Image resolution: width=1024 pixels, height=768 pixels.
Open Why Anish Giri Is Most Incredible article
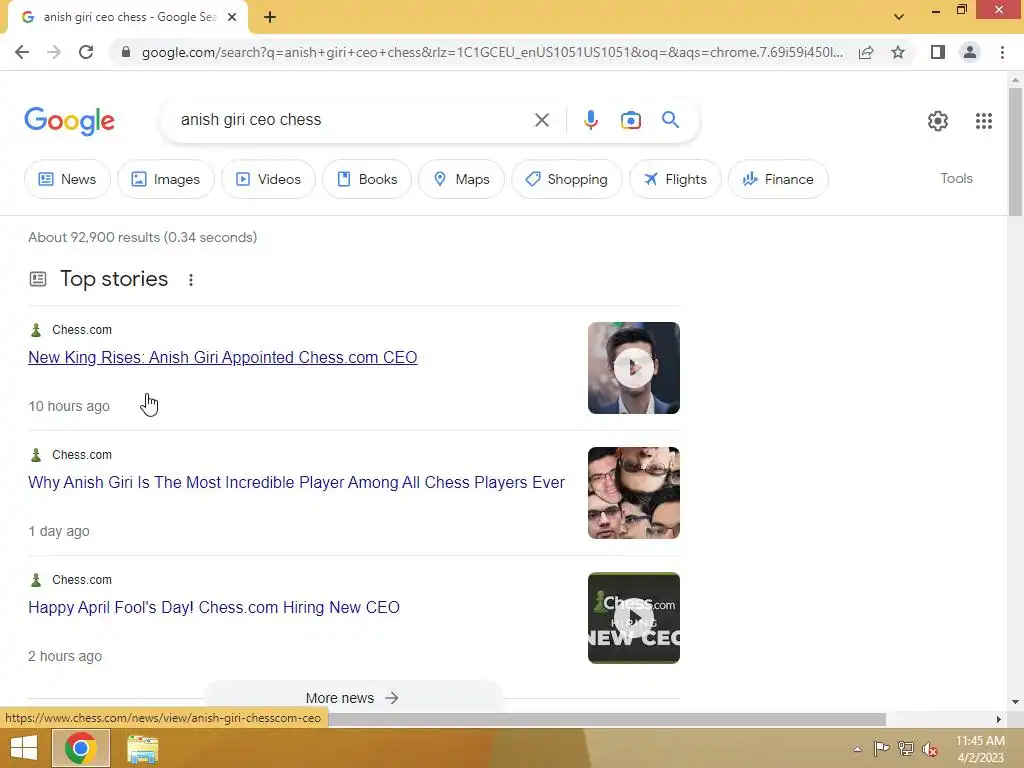(296, 483)
